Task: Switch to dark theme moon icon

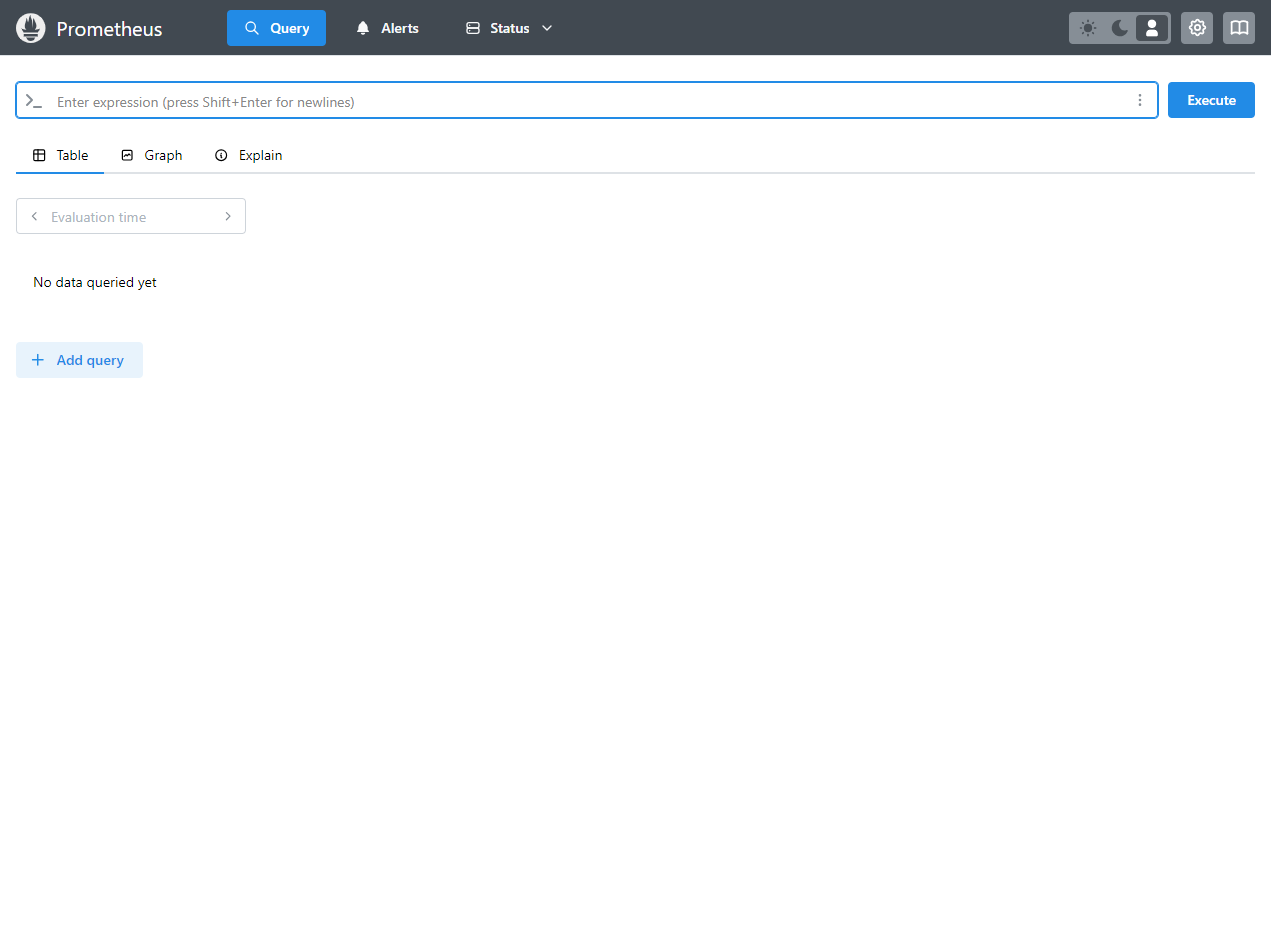Action: tap(1120, 28)
